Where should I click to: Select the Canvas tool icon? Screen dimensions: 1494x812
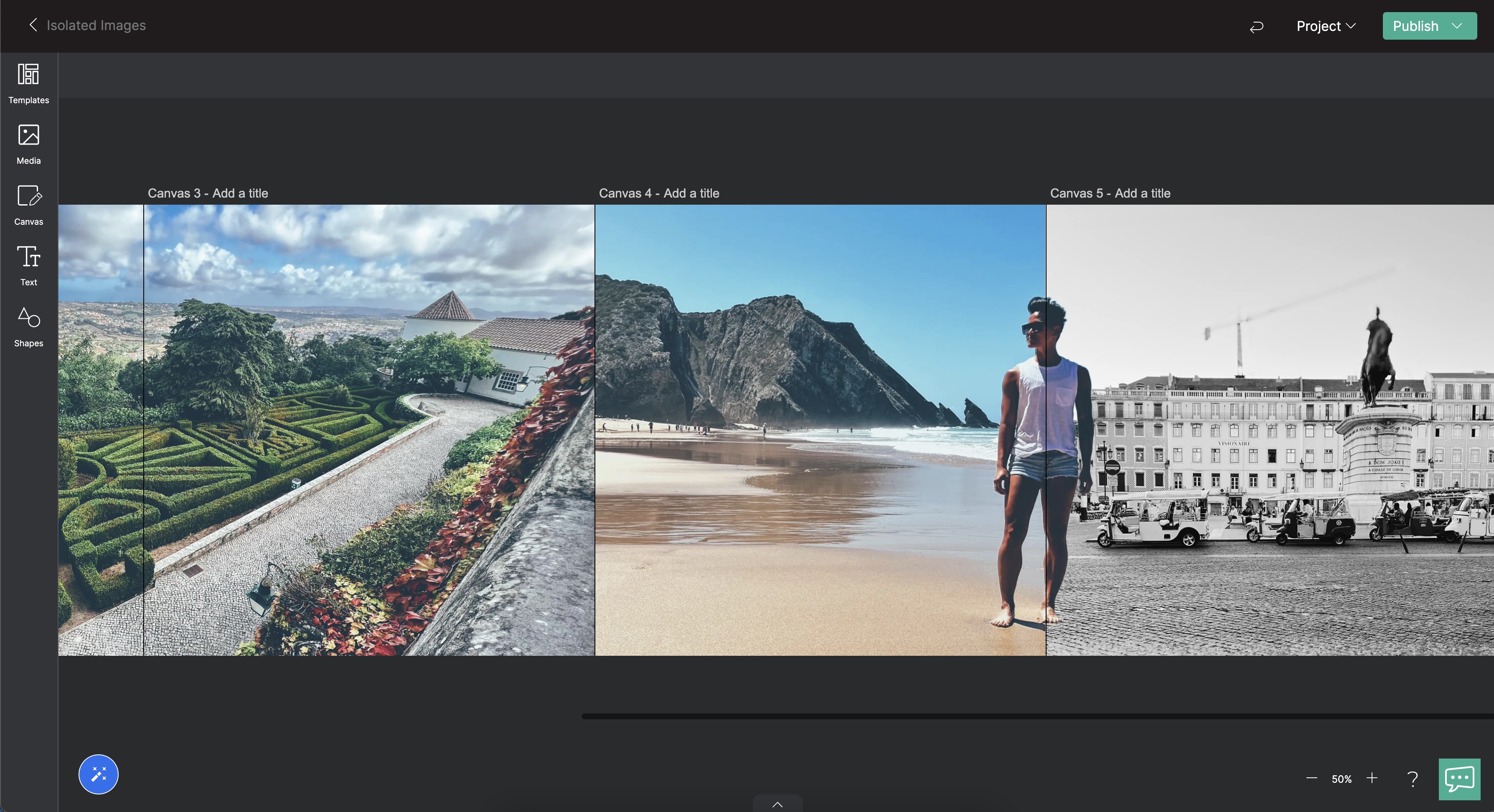(x=28, y=196)
